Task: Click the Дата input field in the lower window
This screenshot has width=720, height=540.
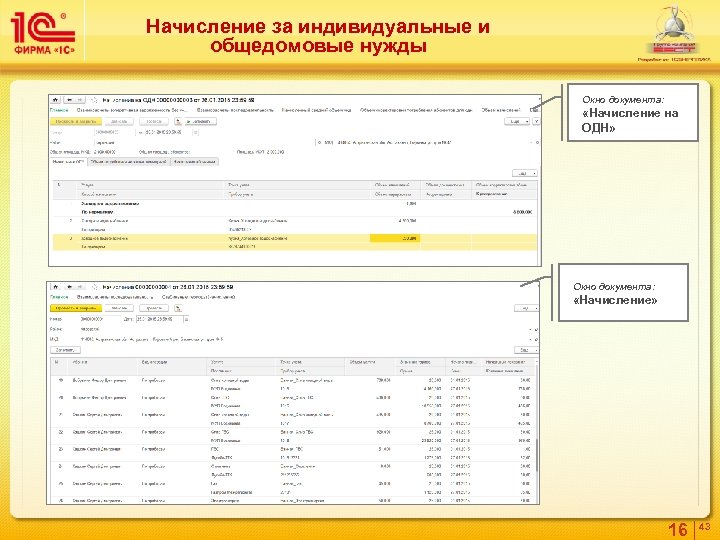Action: tap(159, 319)
